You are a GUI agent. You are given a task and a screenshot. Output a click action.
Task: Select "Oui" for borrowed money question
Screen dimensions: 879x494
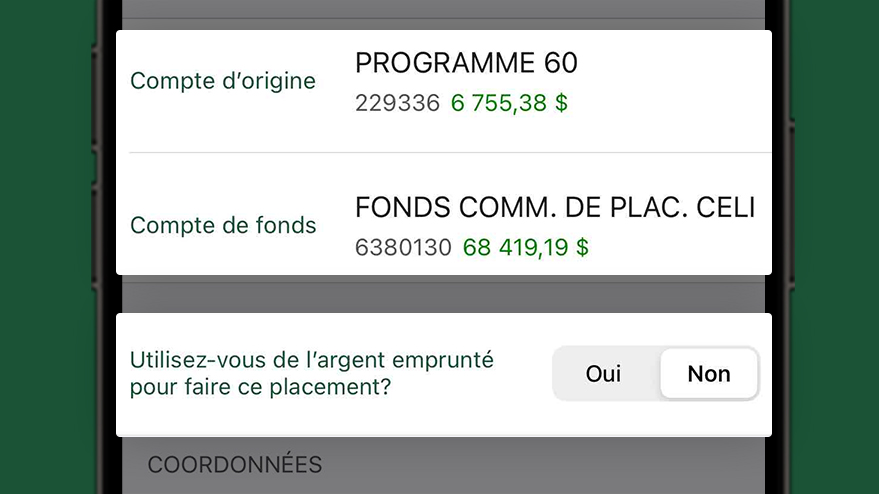pyautogui.click(x=603, y=373)
